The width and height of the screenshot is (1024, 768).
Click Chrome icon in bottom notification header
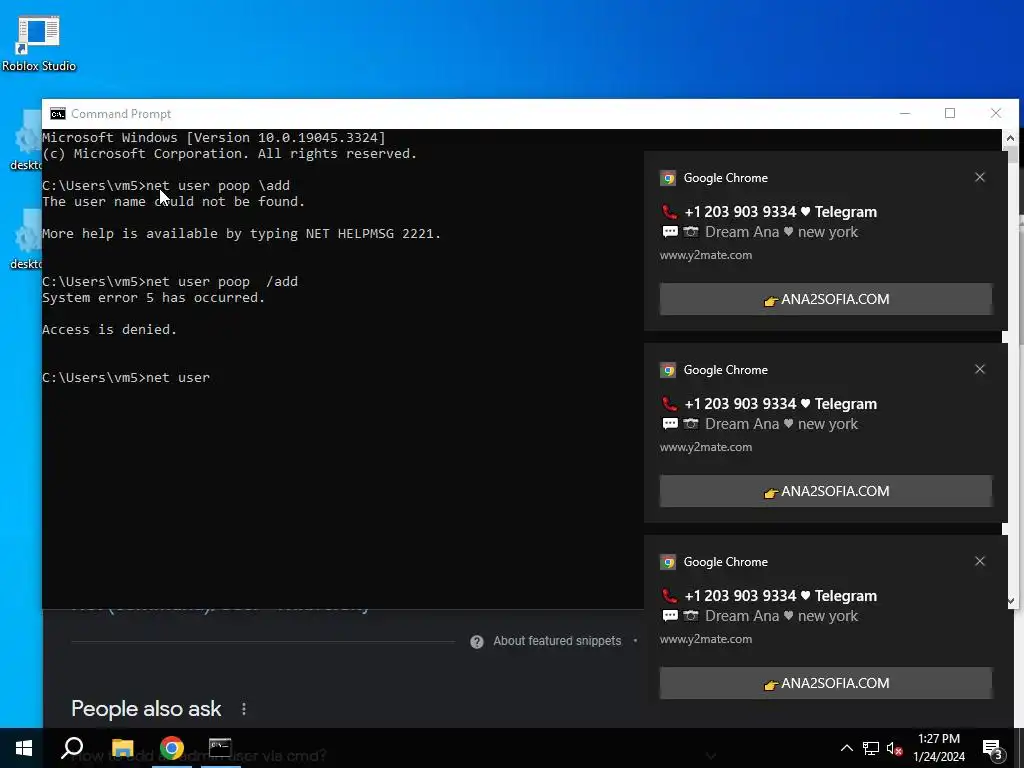(x=667, y=562)
